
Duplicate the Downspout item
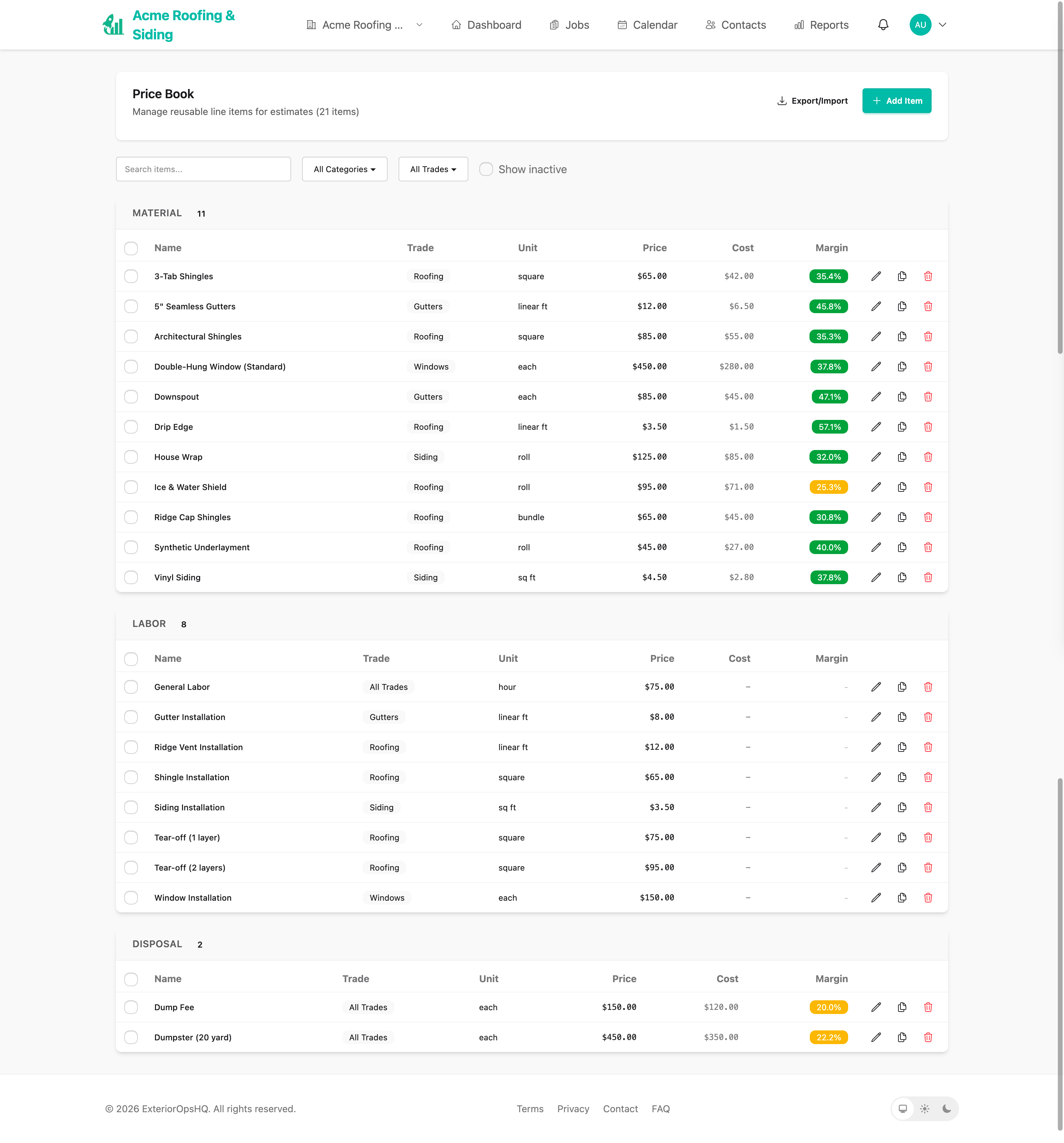[x=902, y=397]
